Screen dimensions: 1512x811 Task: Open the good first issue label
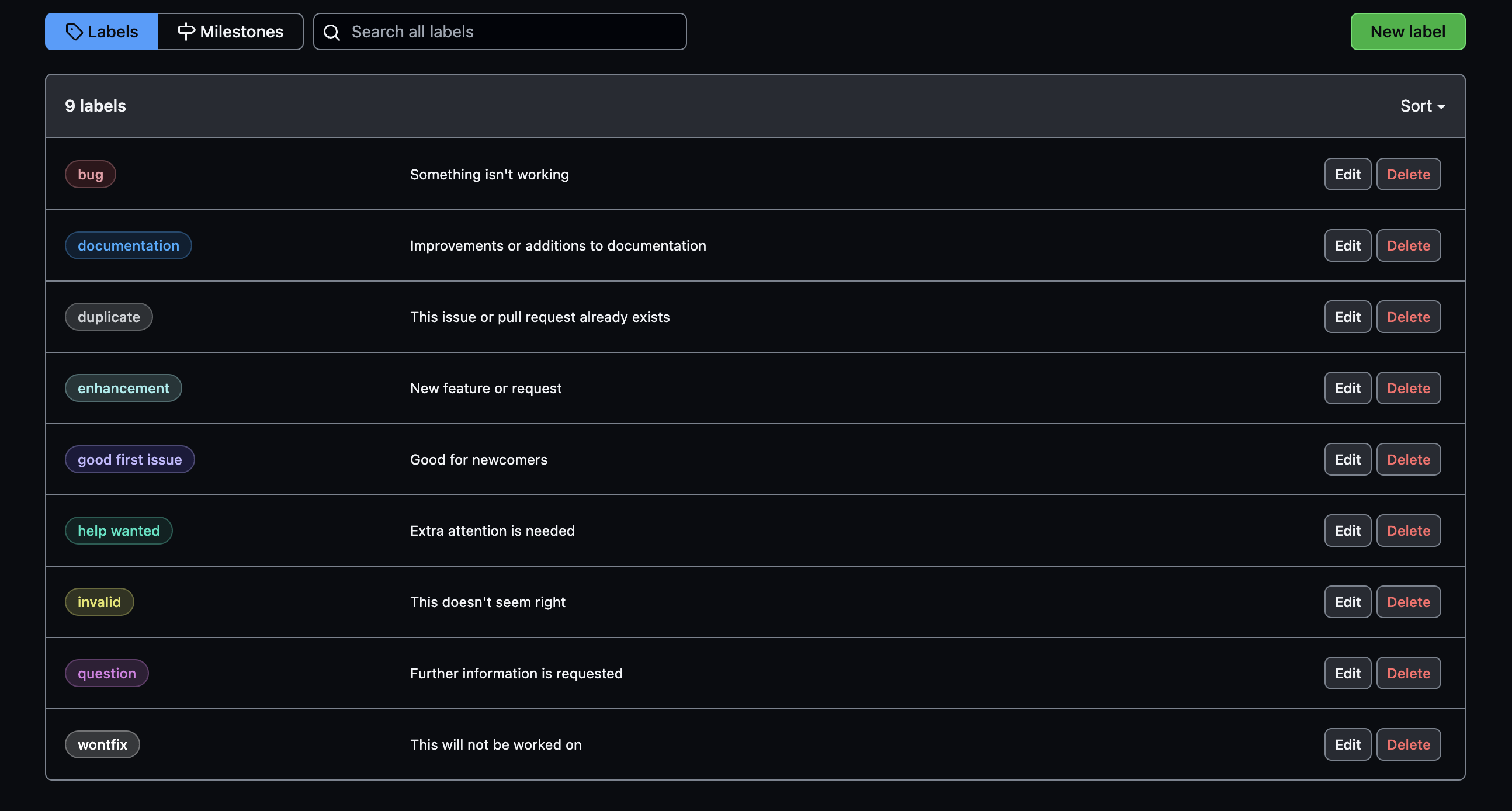[x=130, y=459]
